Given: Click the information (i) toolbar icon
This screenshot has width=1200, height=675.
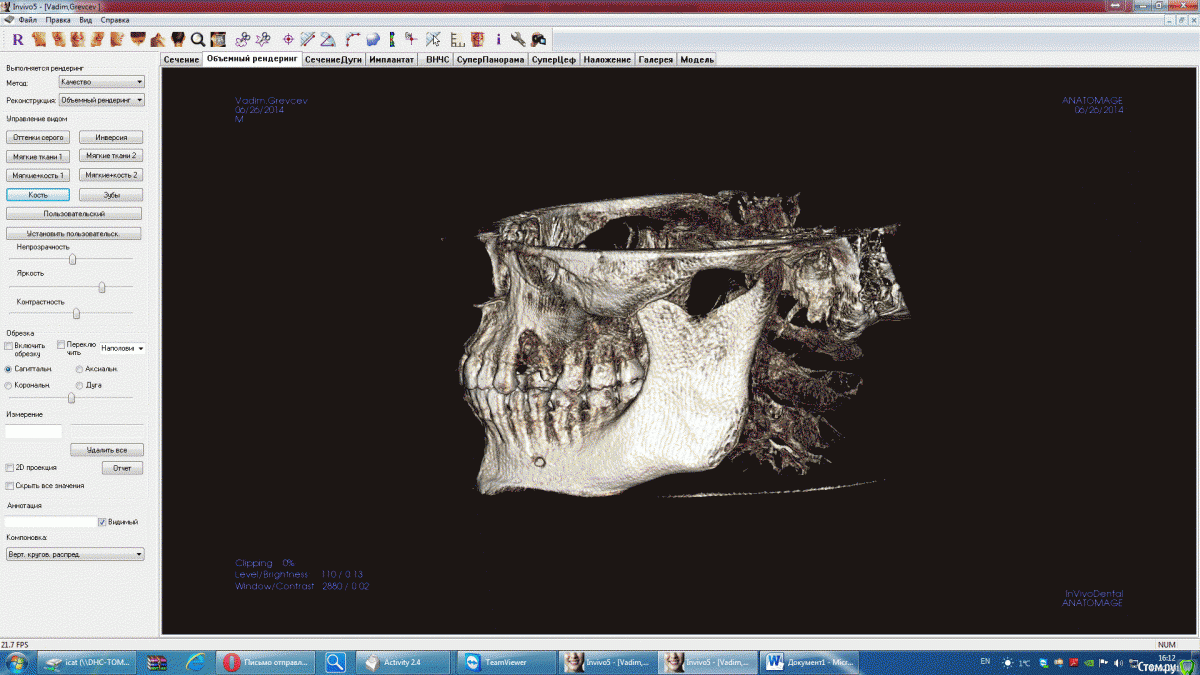Looking at the screenshot, I should pyautogui.click(x=497, y=39).
